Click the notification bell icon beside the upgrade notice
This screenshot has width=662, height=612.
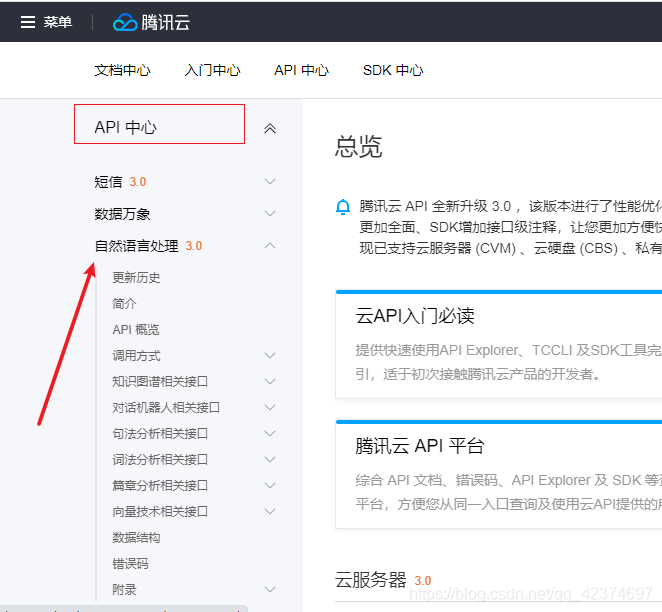[x=343, y=207]
